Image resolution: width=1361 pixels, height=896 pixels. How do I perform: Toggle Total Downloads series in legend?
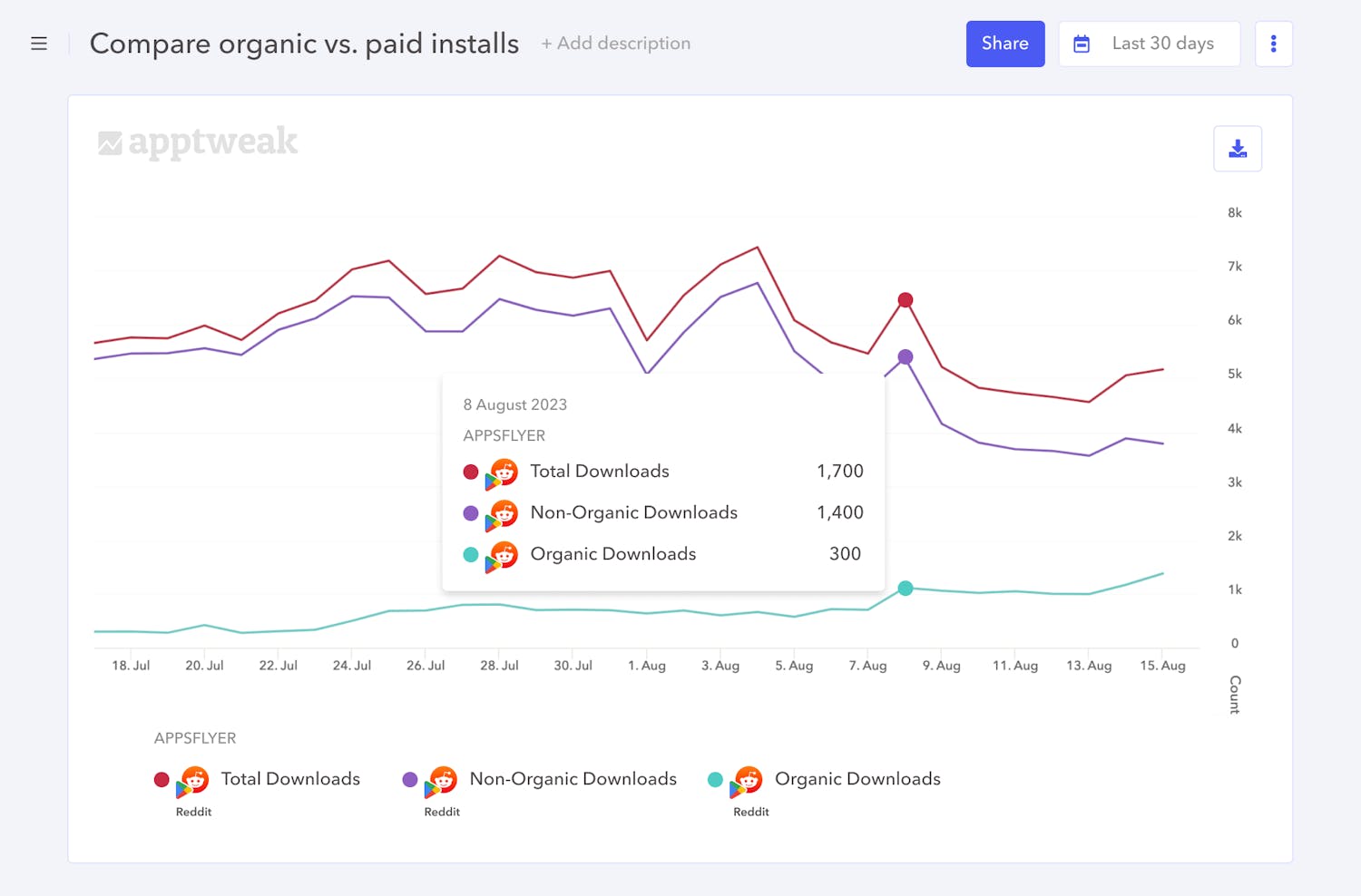(x=290, y=779)
